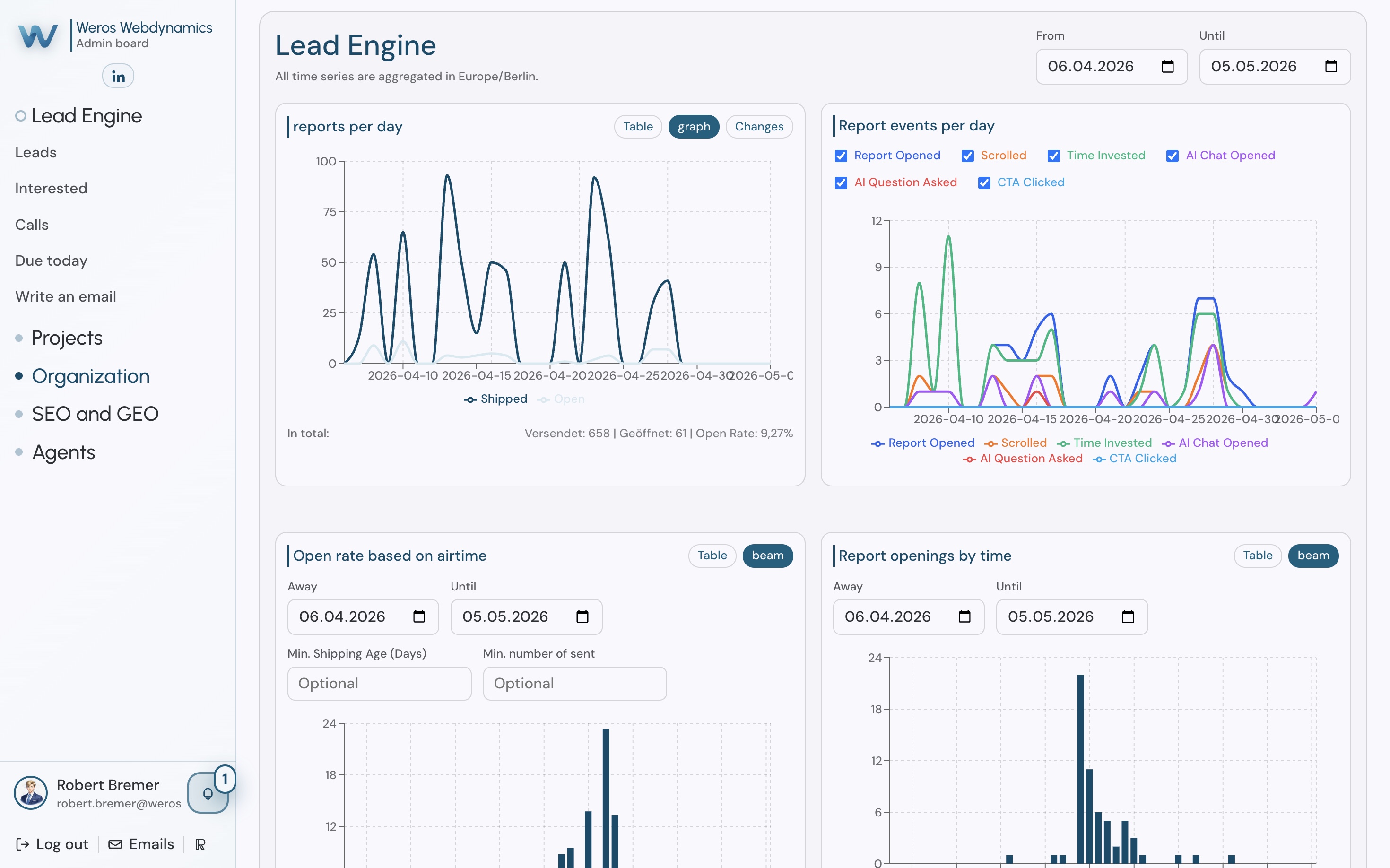Open calendar icon in openings Until date

point(1128,616)
